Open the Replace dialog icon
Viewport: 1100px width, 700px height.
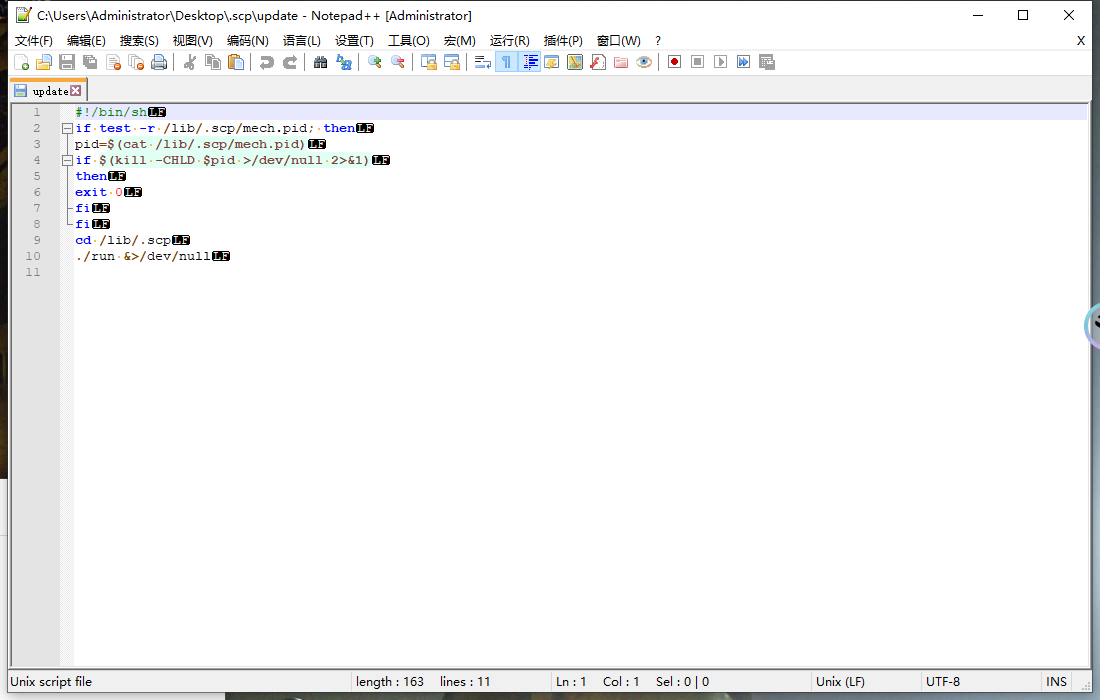coord(344,62)
